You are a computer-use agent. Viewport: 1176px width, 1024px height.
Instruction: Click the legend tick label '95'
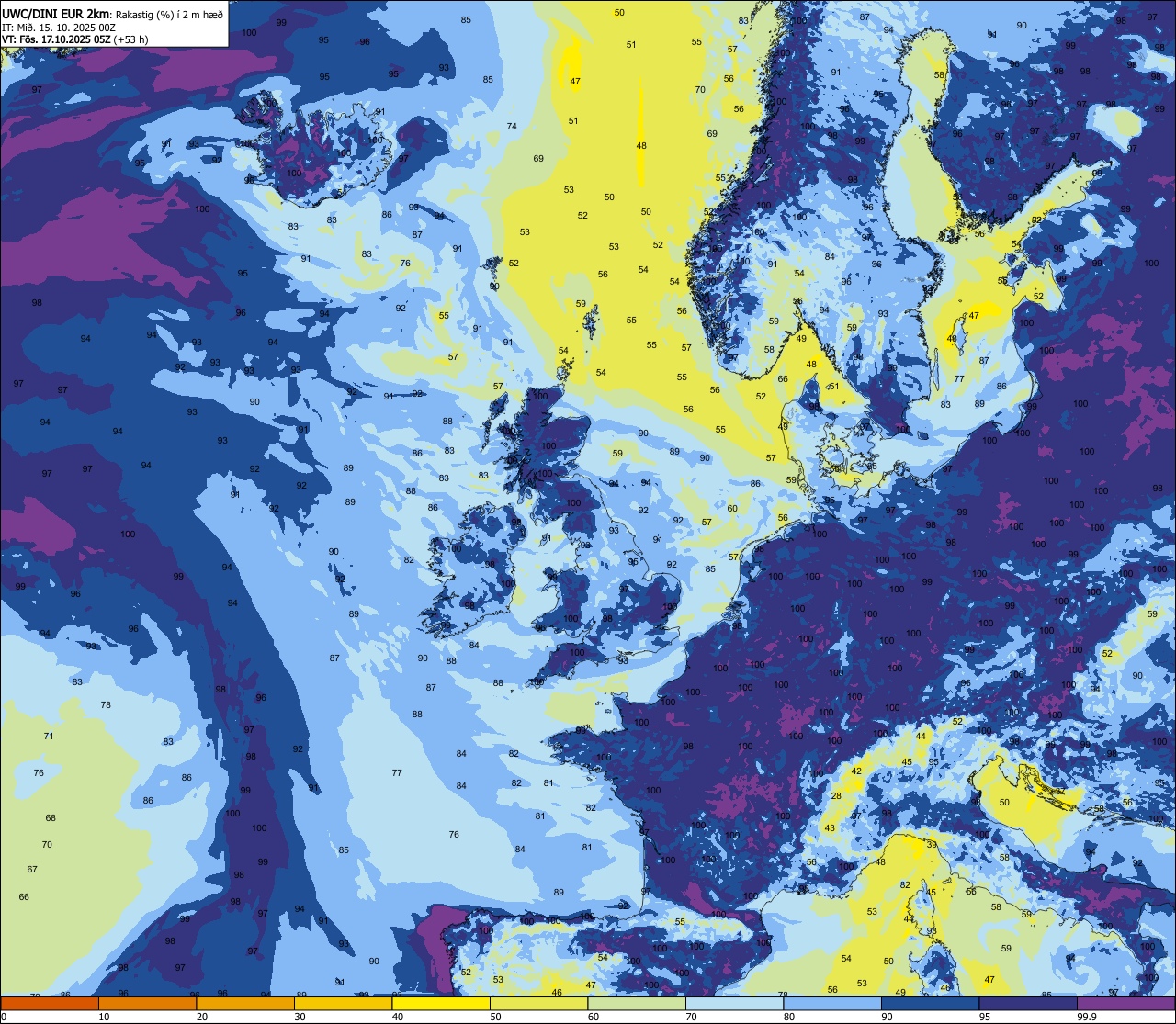(x=984, y=1017)
